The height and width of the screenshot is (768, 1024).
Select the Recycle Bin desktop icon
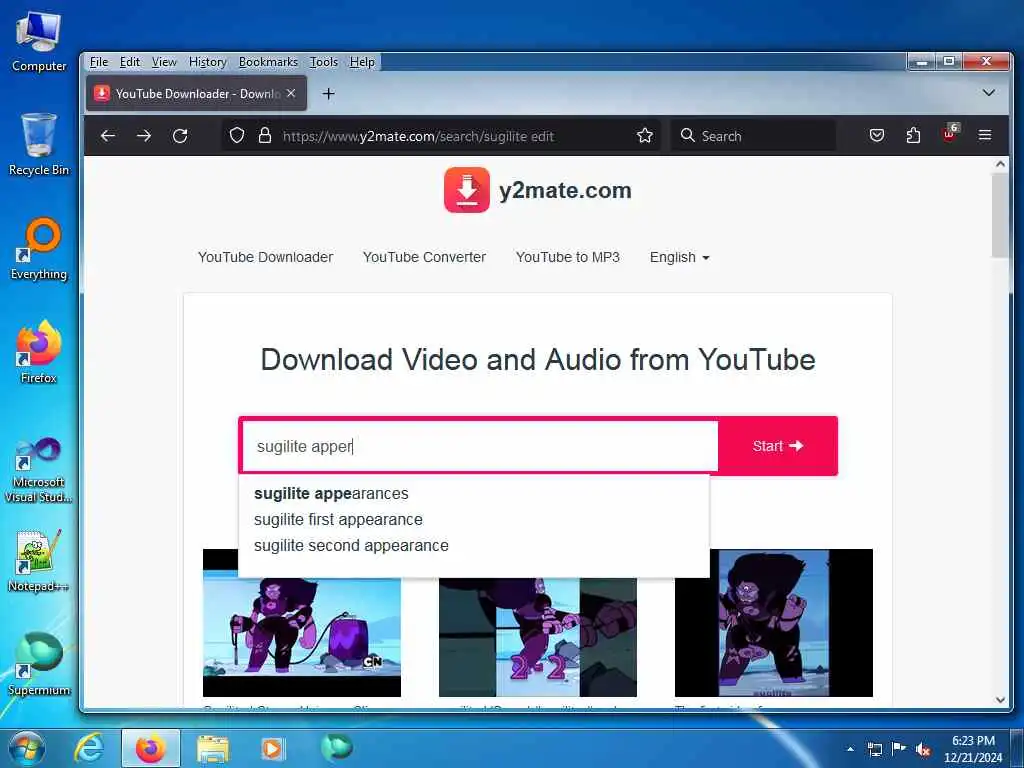pyautogui.click(x=39, y=145)
